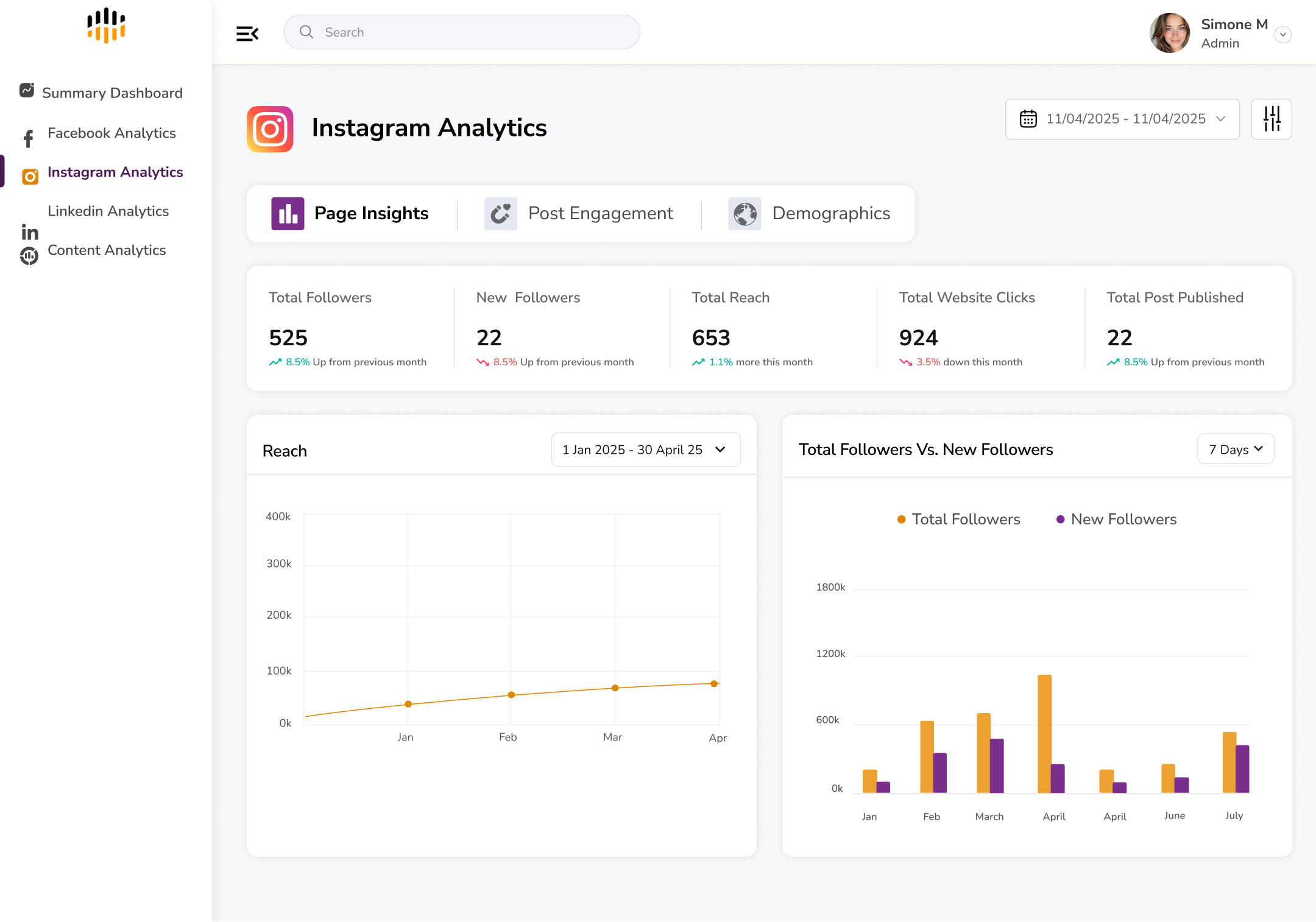Open the 11/04/2025 date range dropdown
1316x922 pixels.
click(x=1122, y=119)
